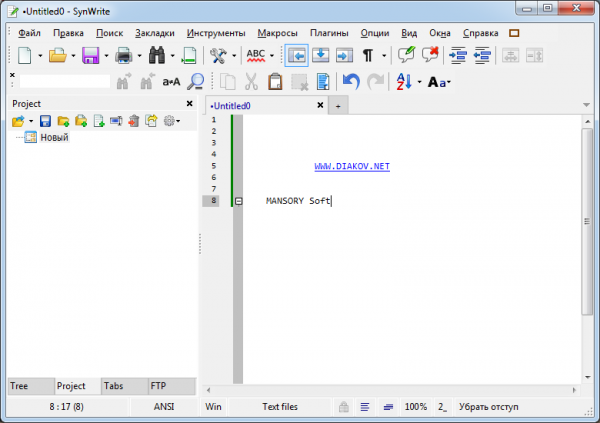Screen dimensions: 600x423
Task: Open the sort A-Z dropdown arrow
Action: tap(419, 82)
